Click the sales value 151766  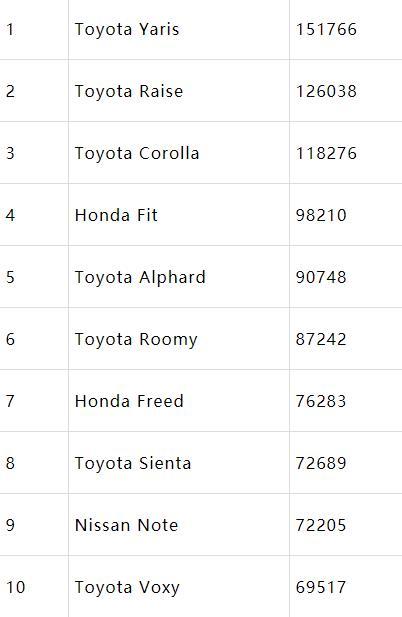click(x=326, y=30)
